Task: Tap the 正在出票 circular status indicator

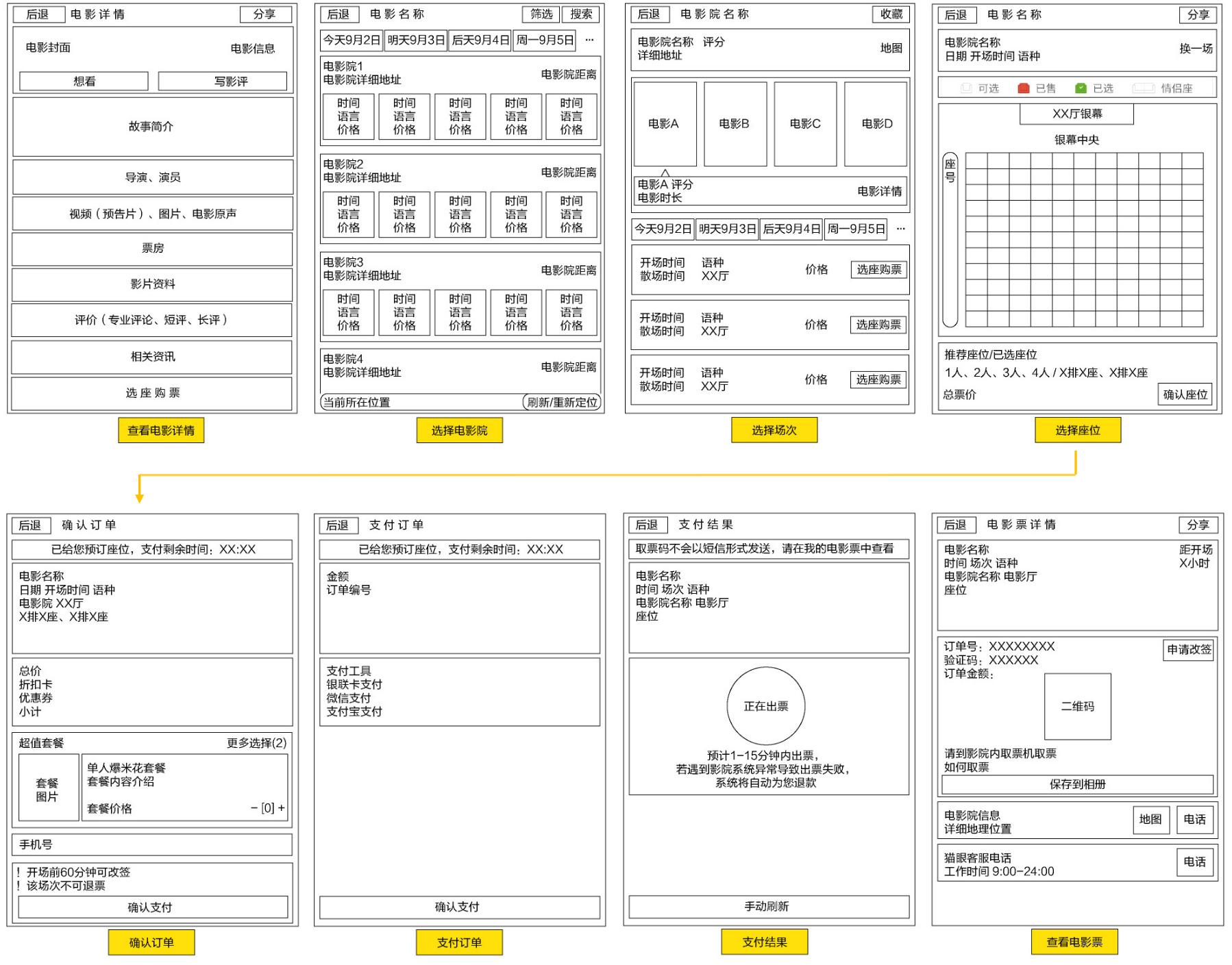Action: coord(766,706)
